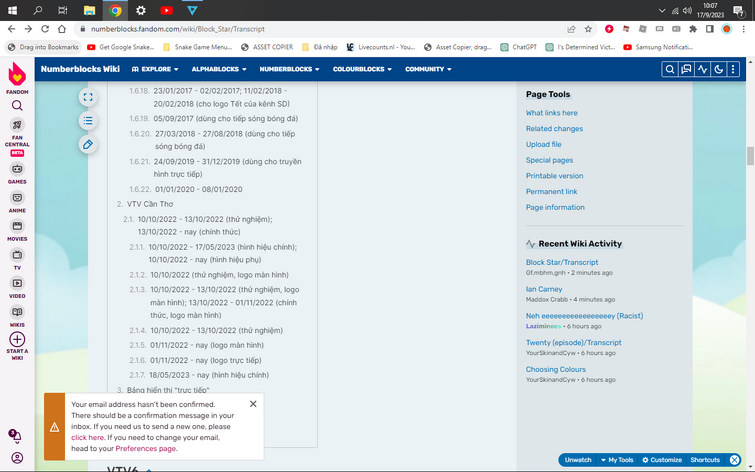Click Upload file link

pyautogui.click(x=543, y=144)
